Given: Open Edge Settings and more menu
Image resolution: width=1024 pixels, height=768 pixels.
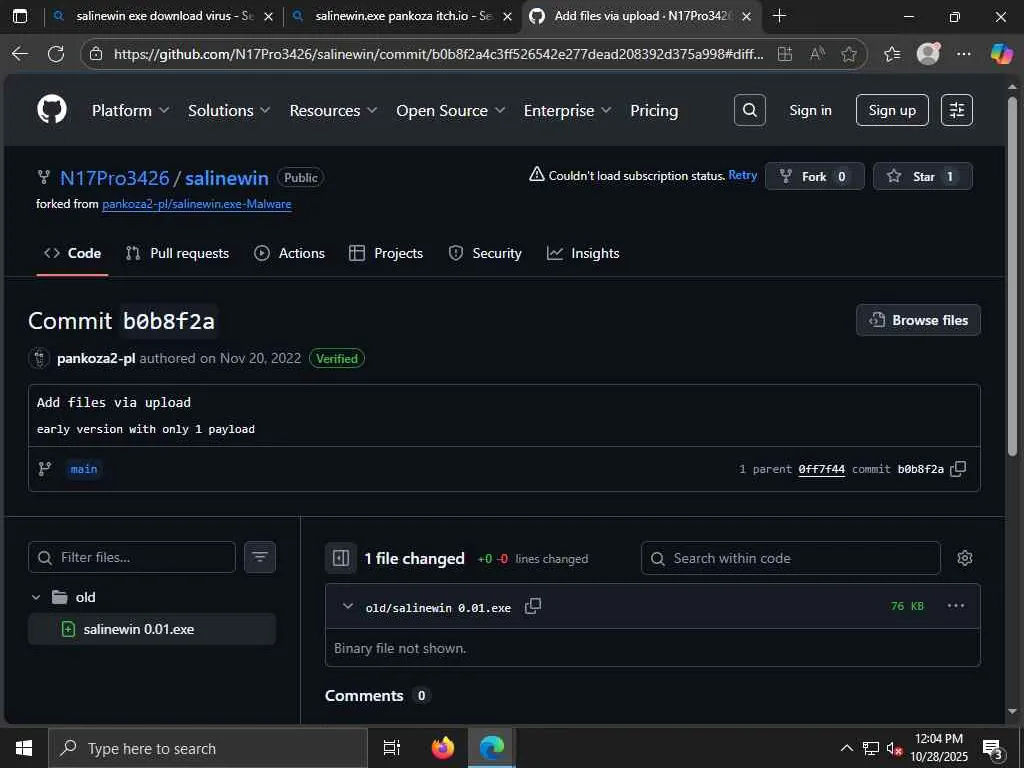Looking at the screenshot, I should click(963, 54).
